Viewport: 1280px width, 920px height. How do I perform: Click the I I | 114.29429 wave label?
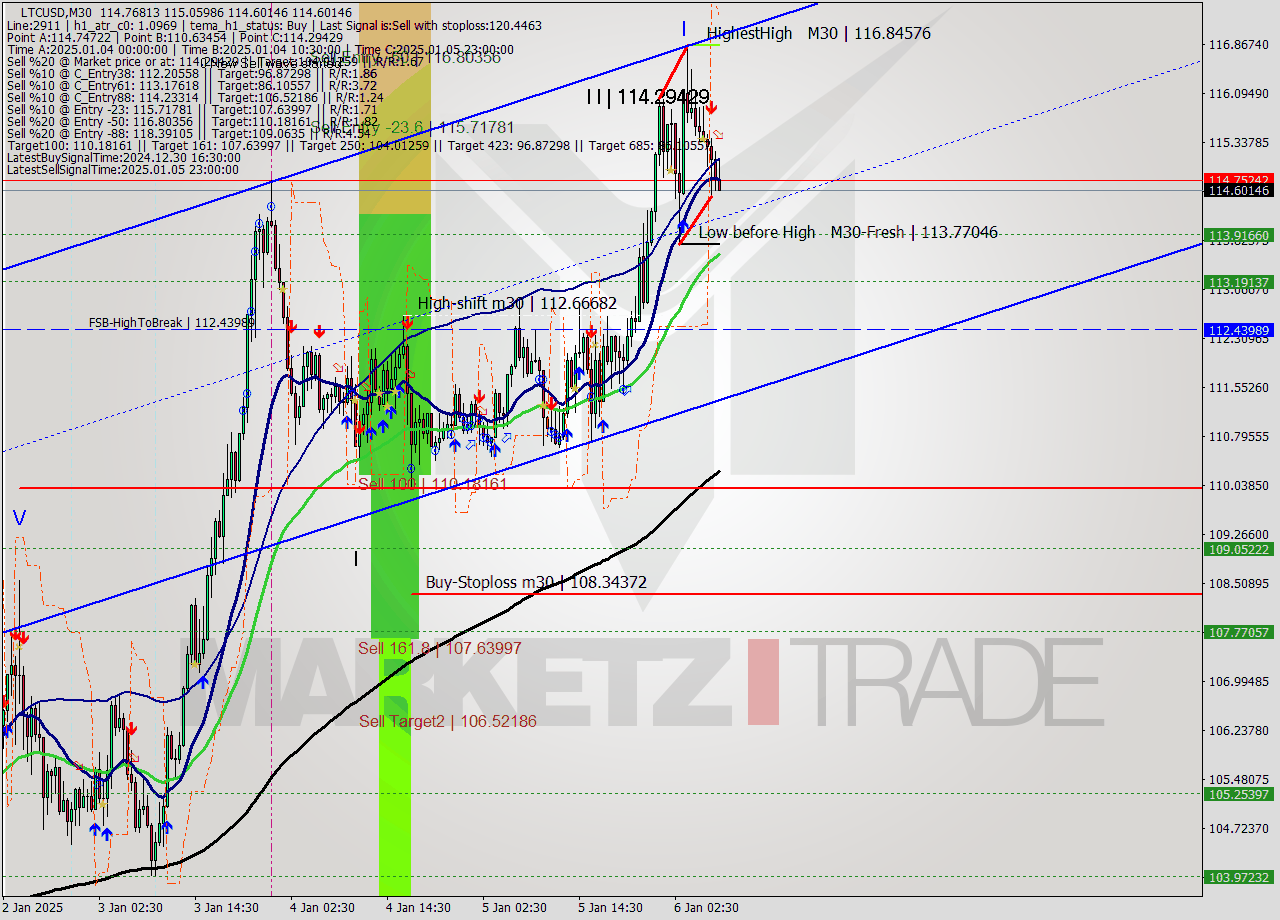[x=646, y=97]
